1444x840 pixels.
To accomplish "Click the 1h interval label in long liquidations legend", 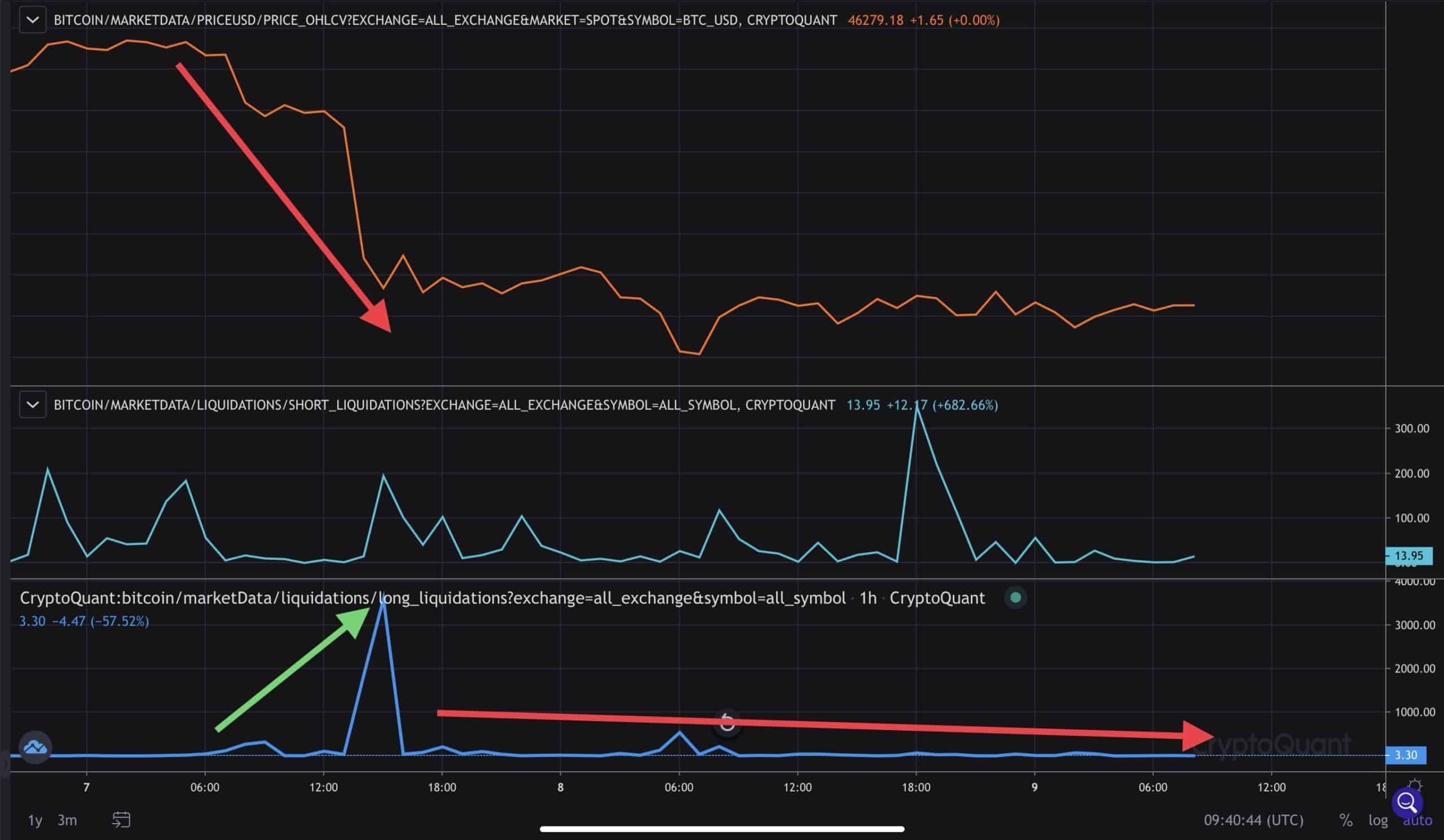I will (x=868, y=598).
